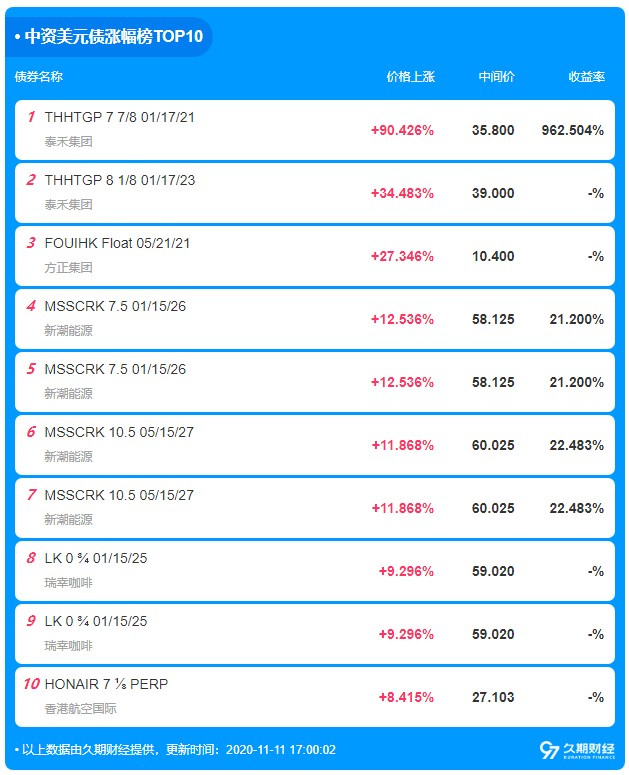This screenshot has height=775, width=629.
Task: Open bond THHTGP 8 1/8 01/17/23
Action: click(x=120, y=180)
